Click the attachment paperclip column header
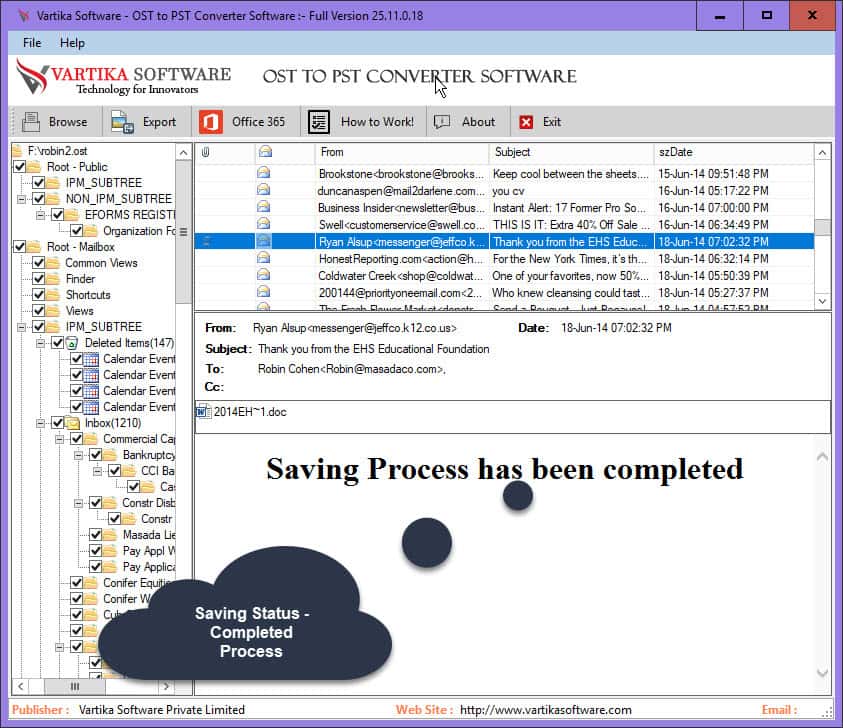 205,152
